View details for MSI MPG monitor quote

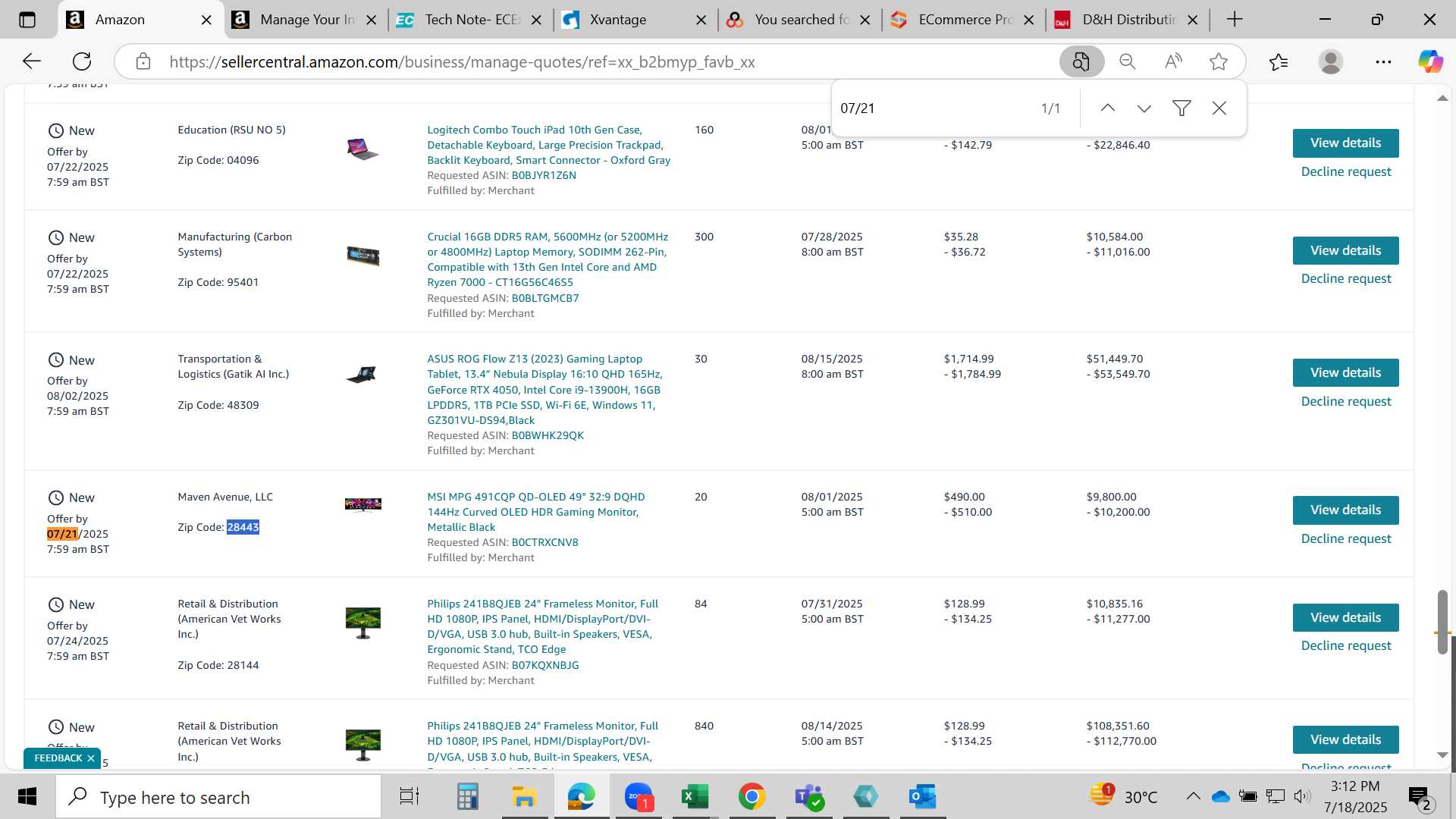pyautogui.click(x=1345, y=510)
